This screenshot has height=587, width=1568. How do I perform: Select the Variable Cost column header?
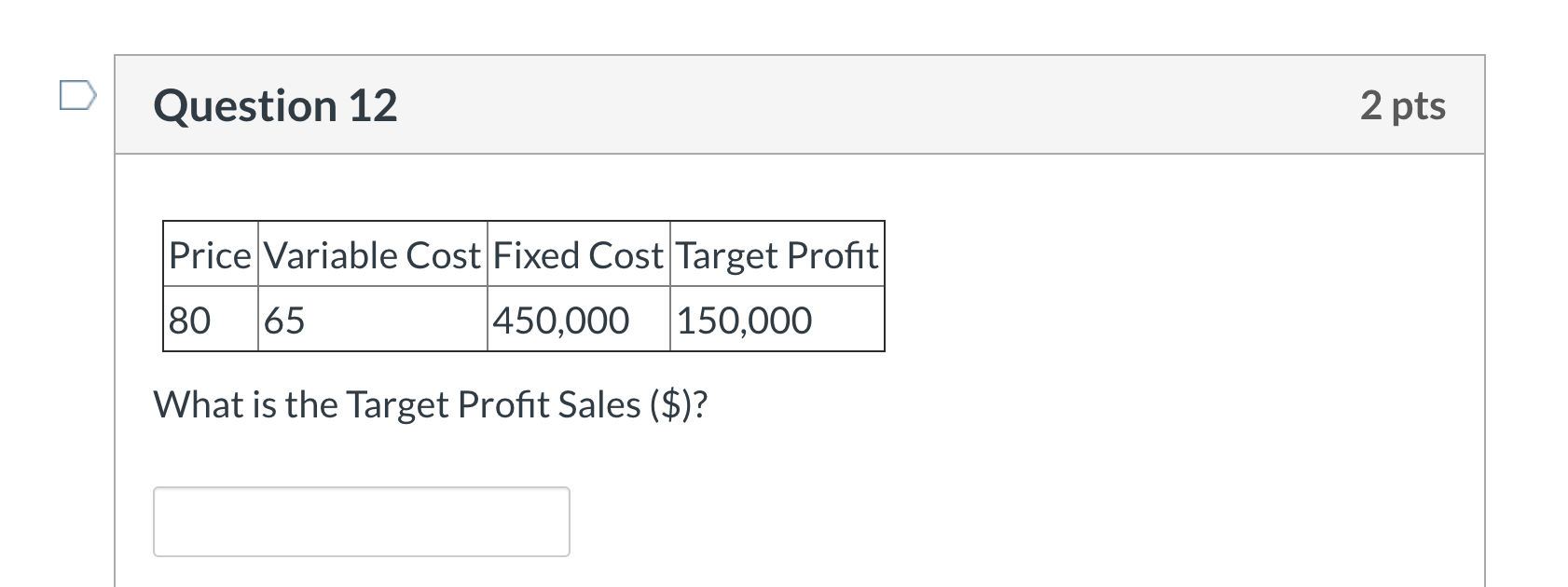point(371,255)
